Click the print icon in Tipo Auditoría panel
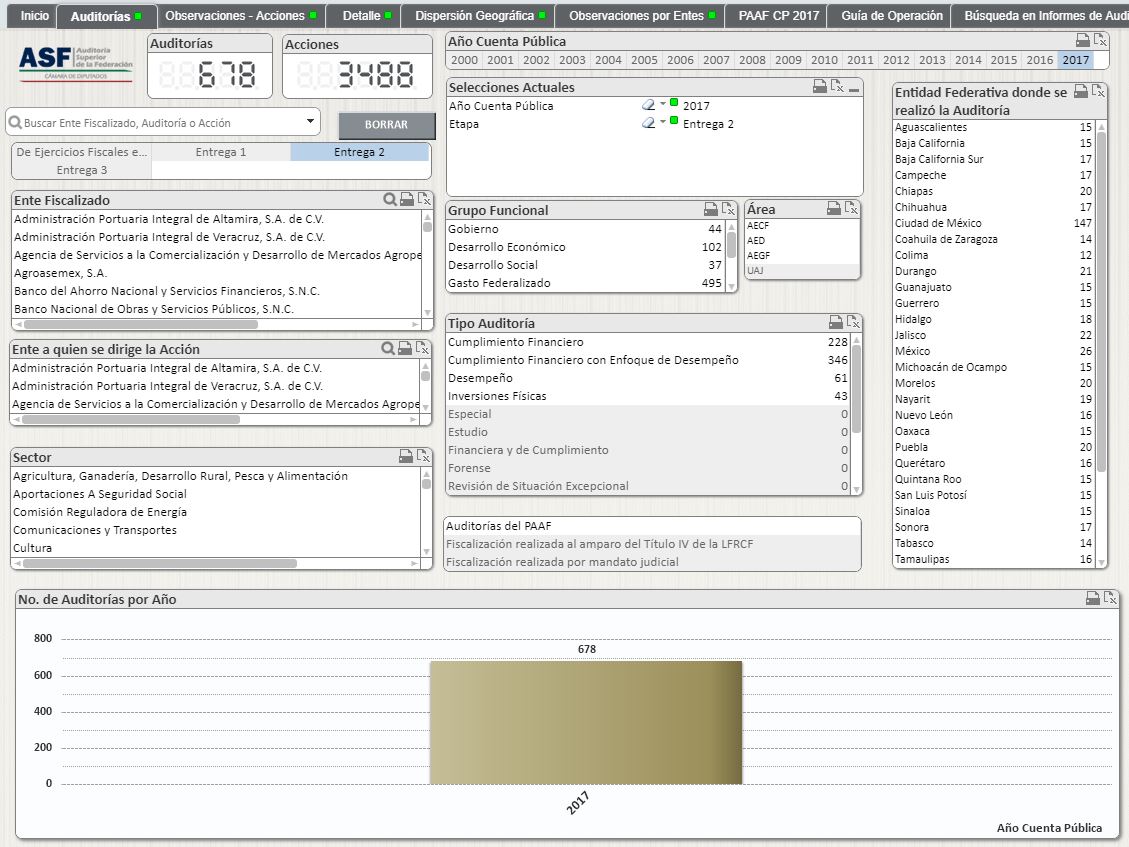 [x=836, y=322]
